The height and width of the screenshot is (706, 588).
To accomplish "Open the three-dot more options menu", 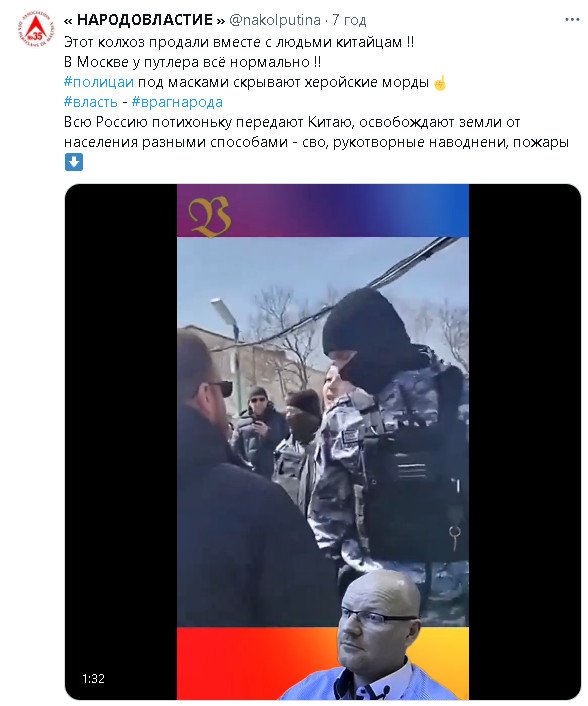I will click(x=572, y=20).
